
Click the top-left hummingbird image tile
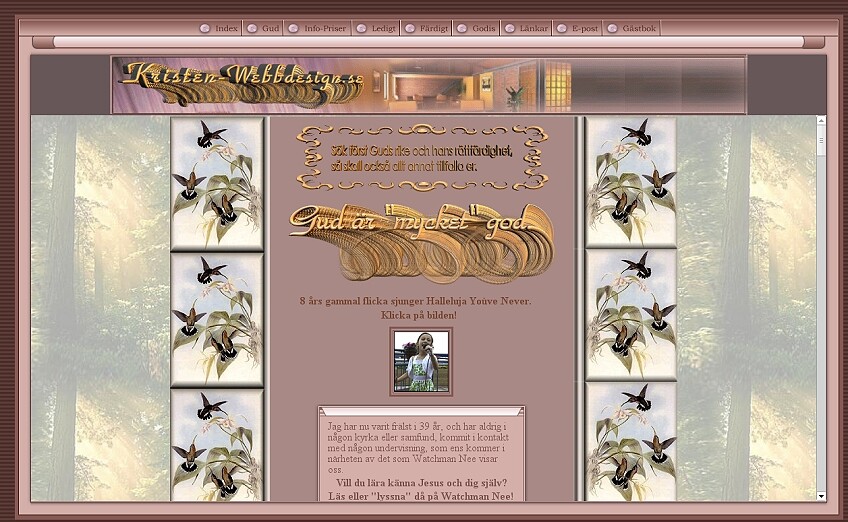(217, 183)
